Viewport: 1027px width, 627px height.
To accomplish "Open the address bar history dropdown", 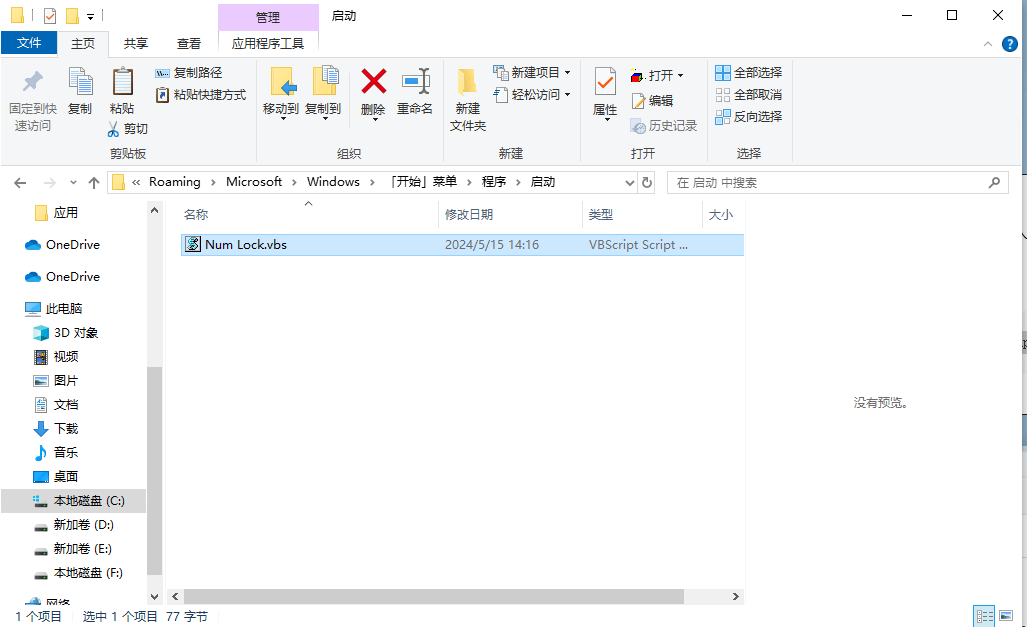I will (628, 181).
